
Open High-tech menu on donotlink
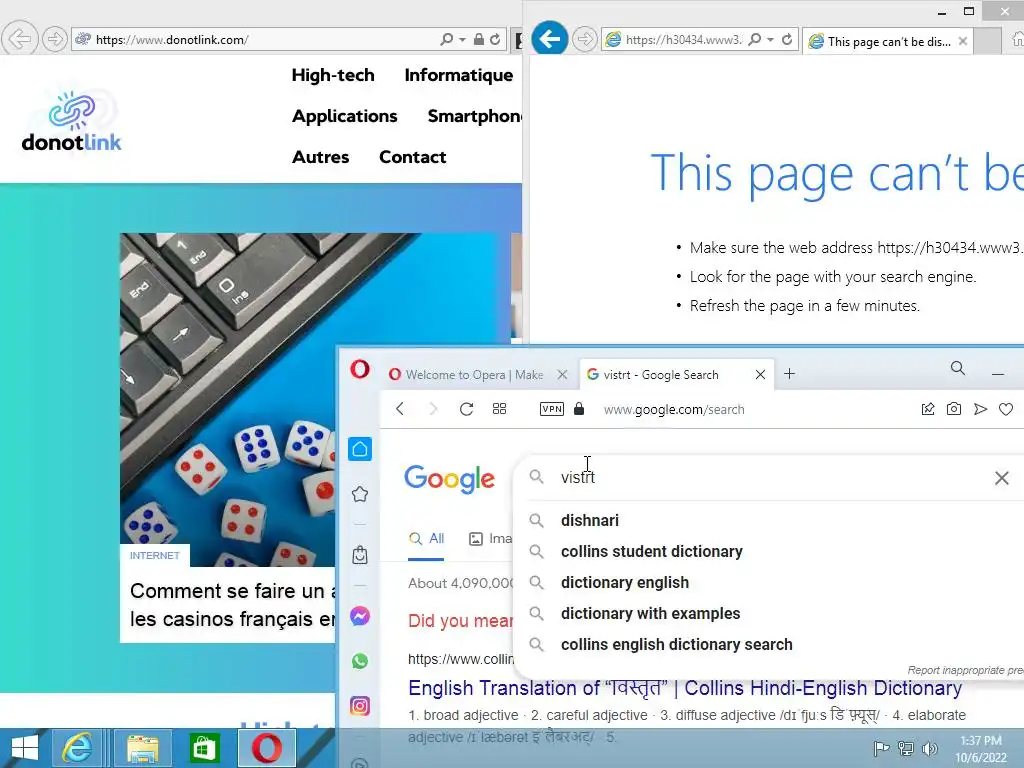[x=333, y=75]
